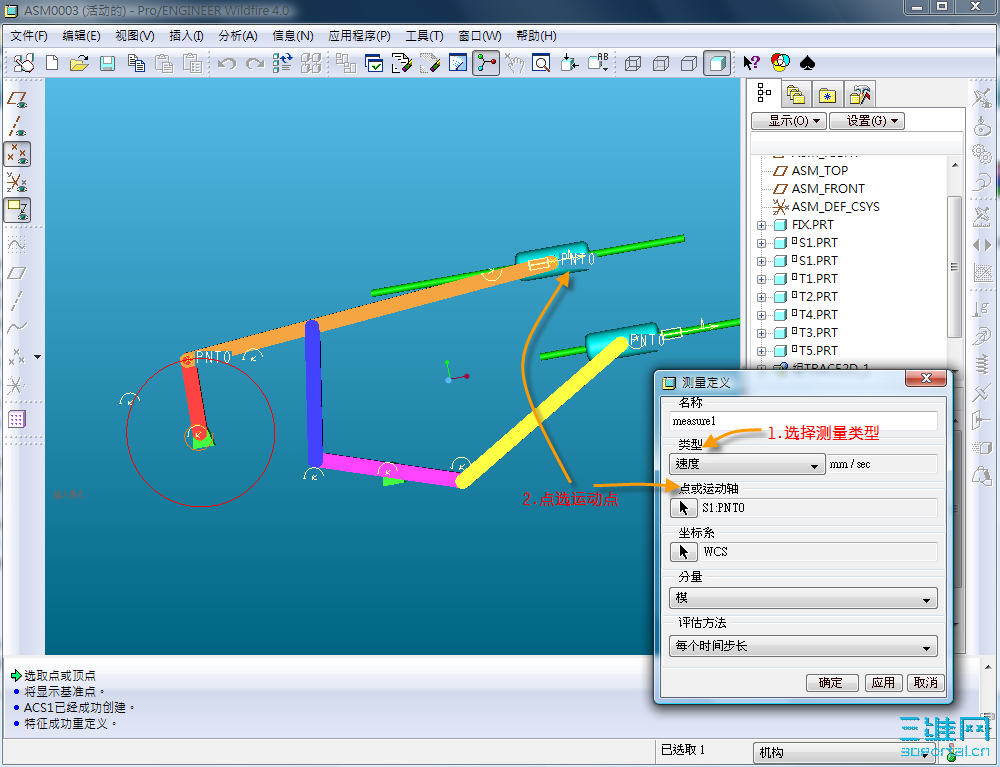The height and width of the screenshot is (767, 1000).
Task: Open 文件(F) menu
Action: (x=29, y=36)
